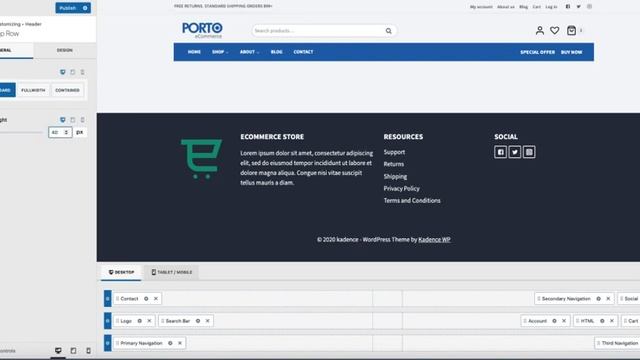Viewport: 640px width, 360px height.
Task: Open settings for Secondary Navigation item
Action: [x=598, y=299]
